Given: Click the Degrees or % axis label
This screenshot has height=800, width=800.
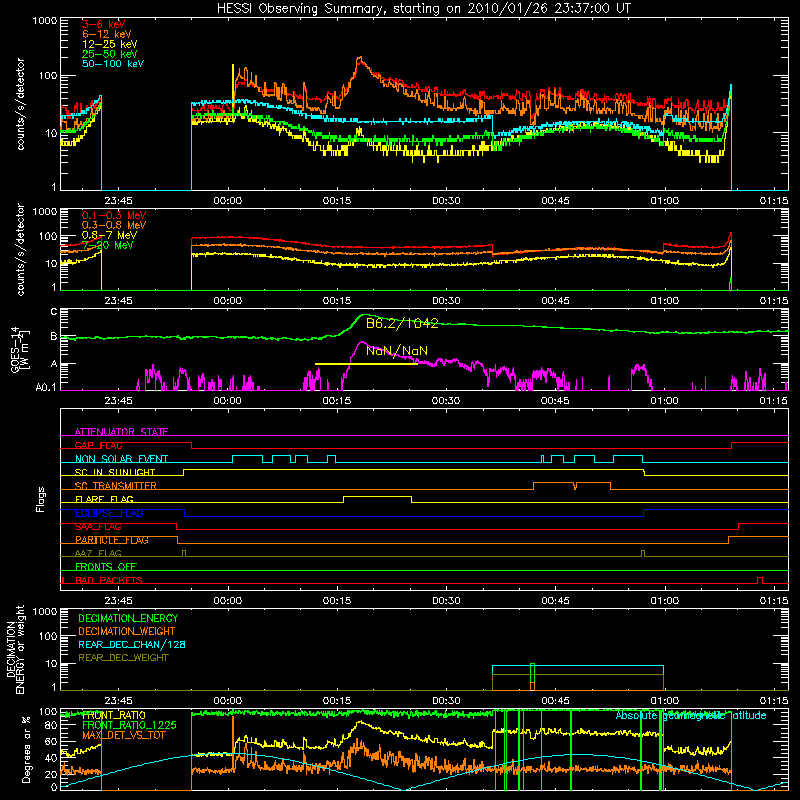Looking at the screenshot, I should (26, 749).
